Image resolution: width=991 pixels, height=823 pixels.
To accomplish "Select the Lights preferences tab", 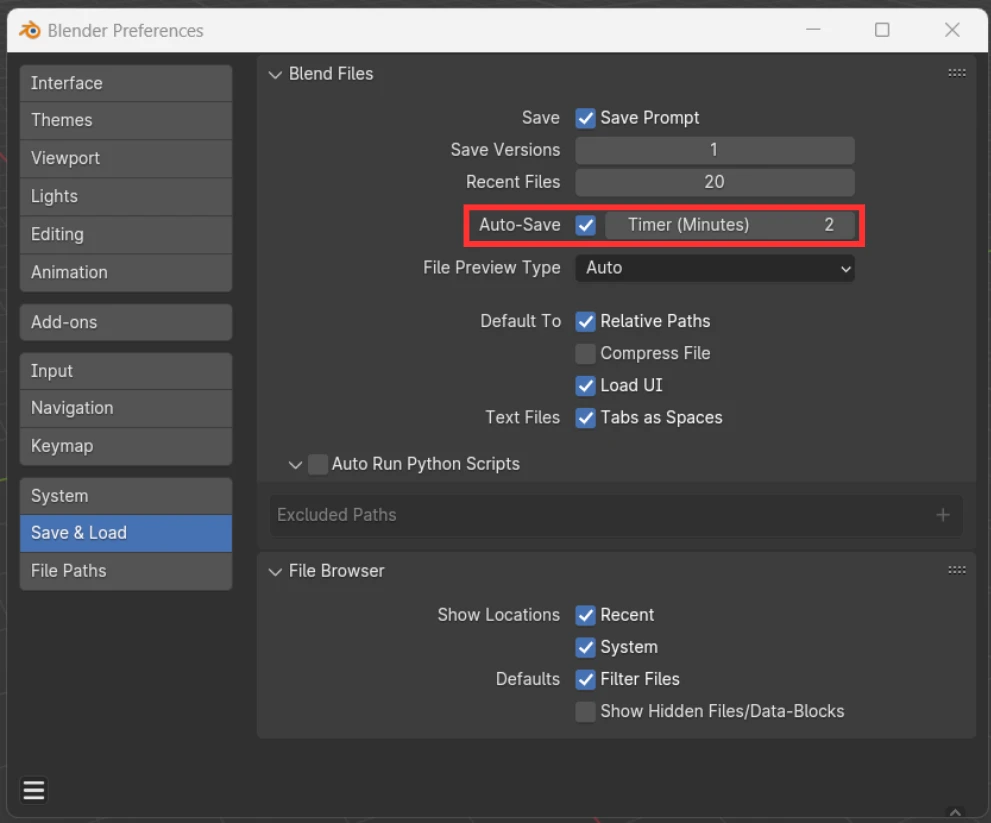I will 126,197.
